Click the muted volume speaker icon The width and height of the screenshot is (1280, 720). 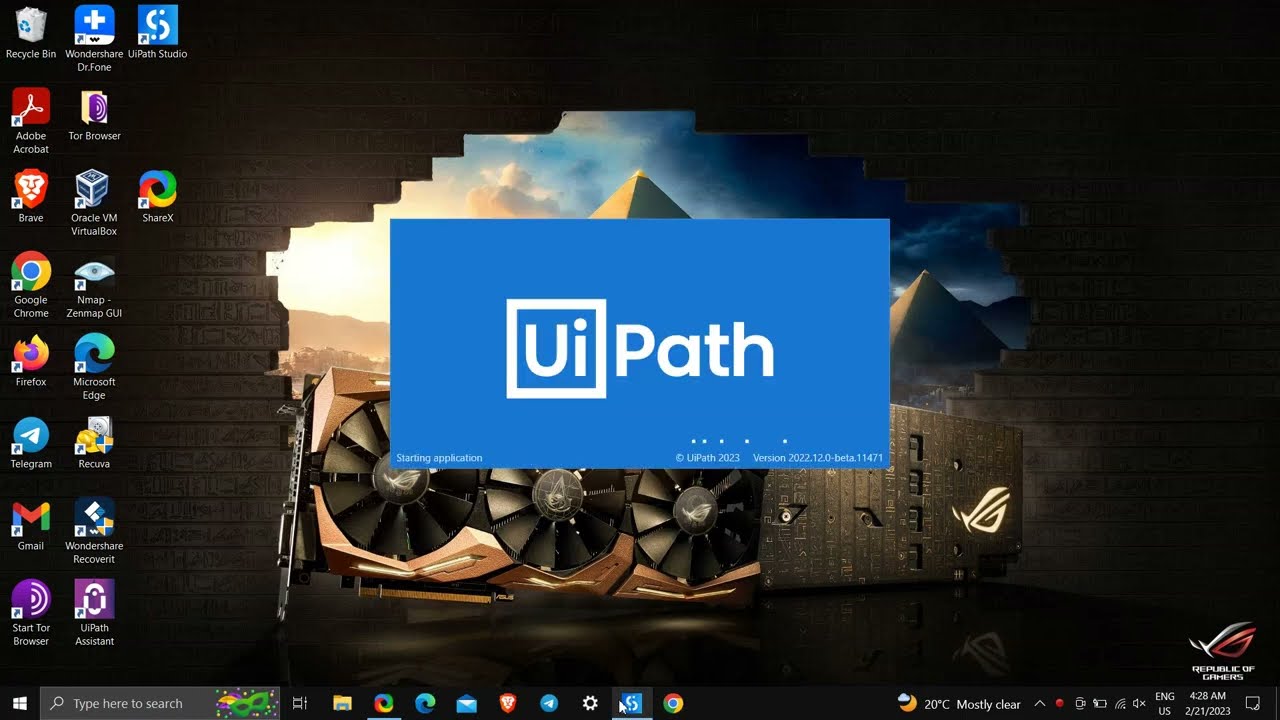click(1139, 704)
